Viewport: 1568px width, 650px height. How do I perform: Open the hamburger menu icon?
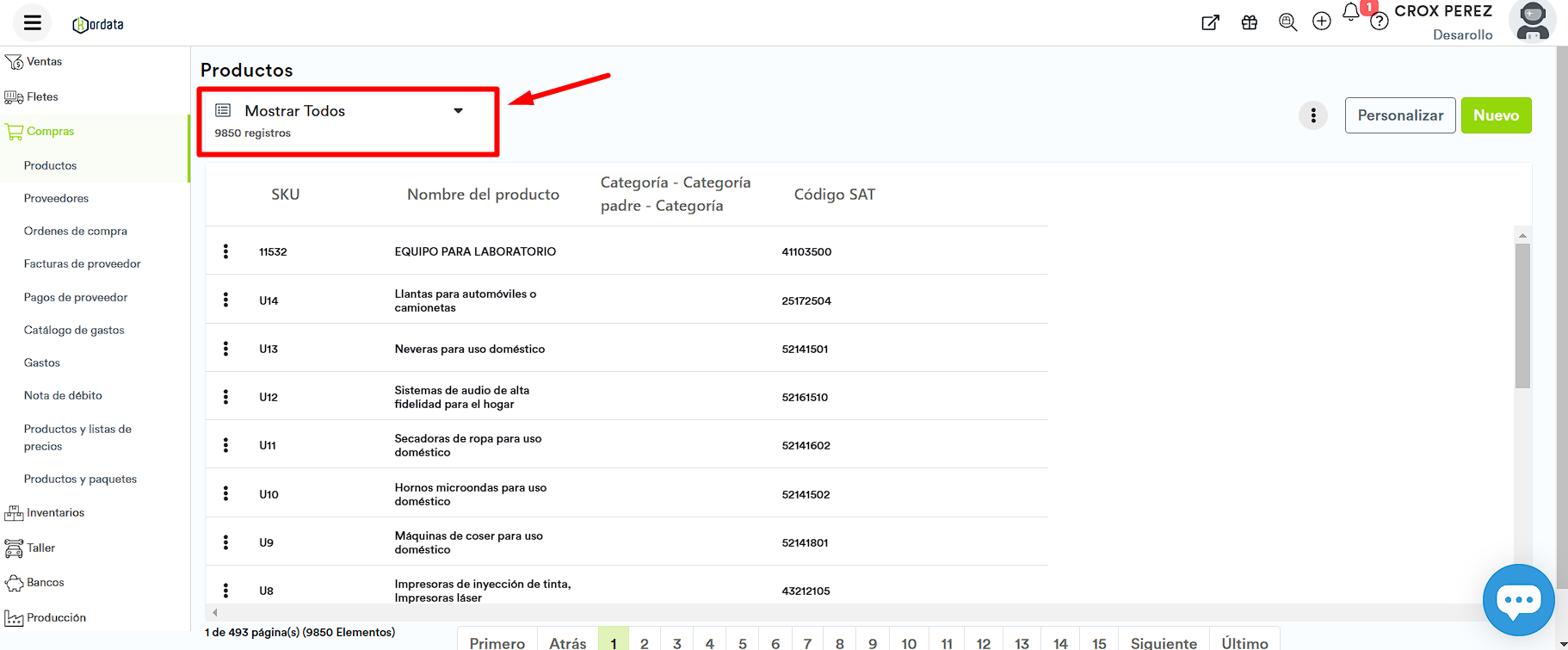tap(33, 23)
